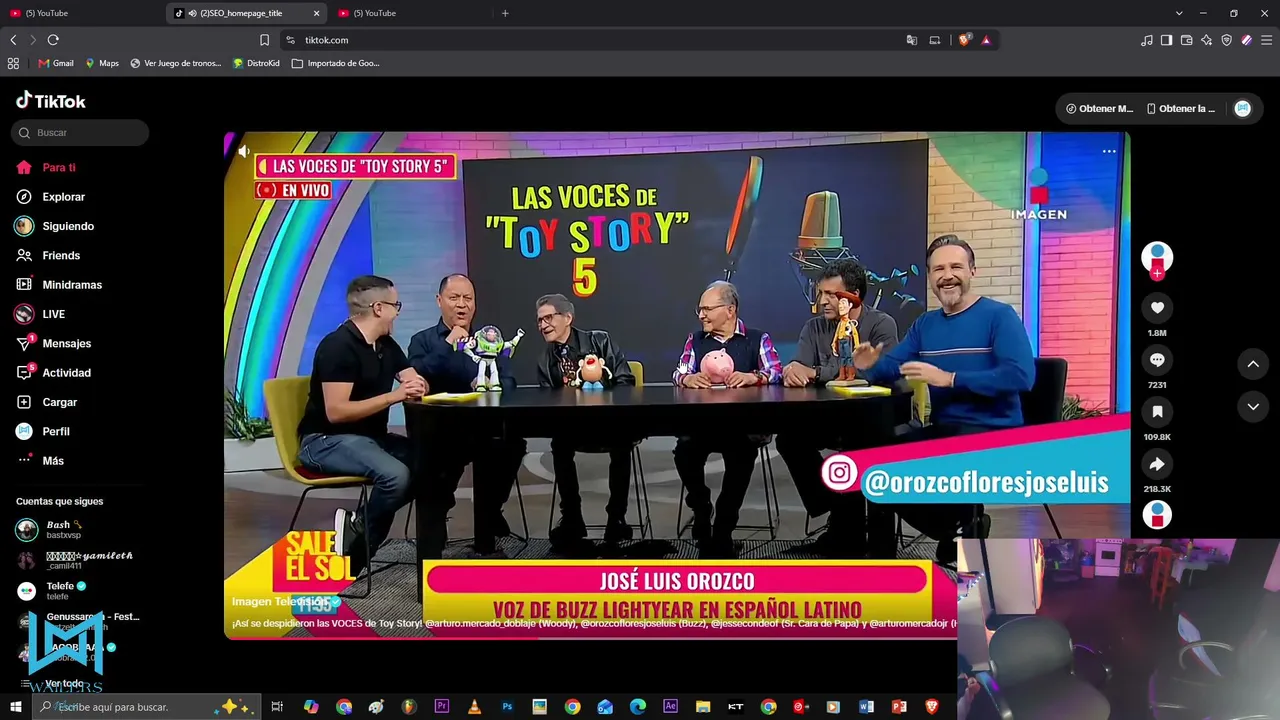Screen dimensions: 1280x720
Task: Open the DistroKid bookmark
Action: point(256,63)
